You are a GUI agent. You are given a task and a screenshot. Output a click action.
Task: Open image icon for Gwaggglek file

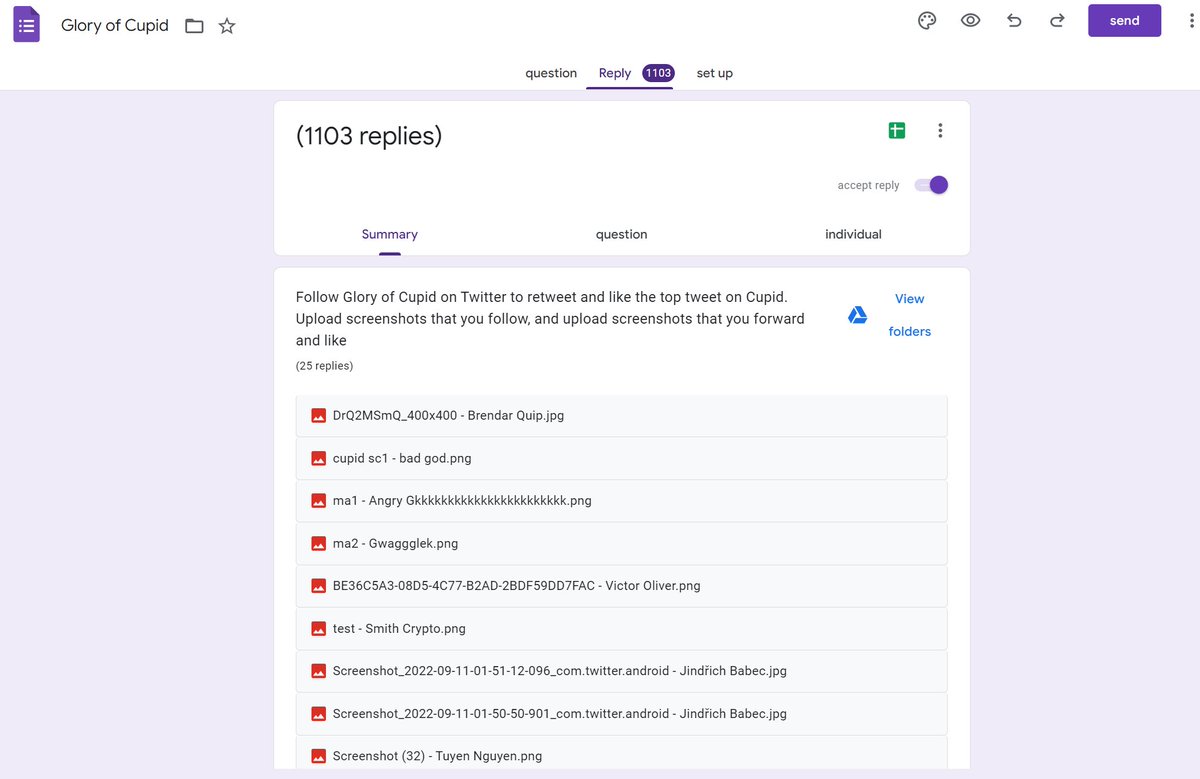tap(319, 543)
